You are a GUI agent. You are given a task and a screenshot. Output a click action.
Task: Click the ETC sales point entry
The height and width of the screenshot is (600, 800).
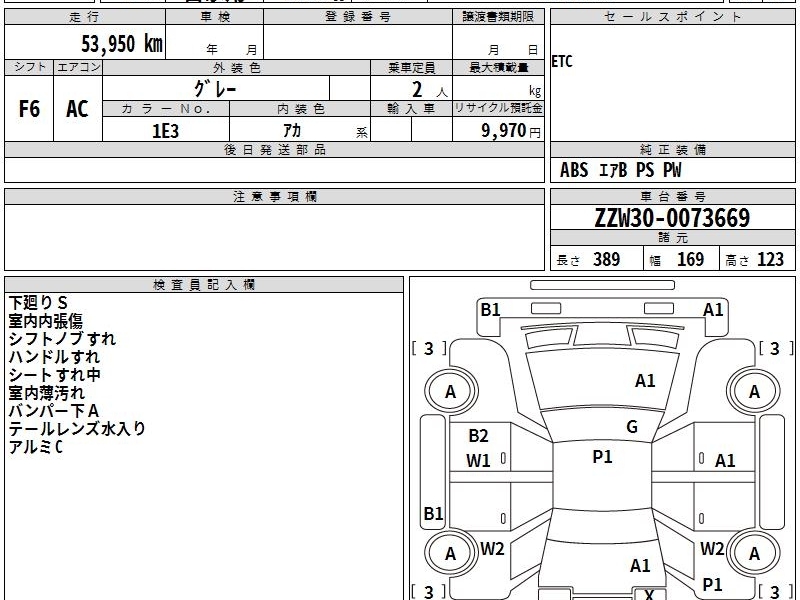point(562,62)
